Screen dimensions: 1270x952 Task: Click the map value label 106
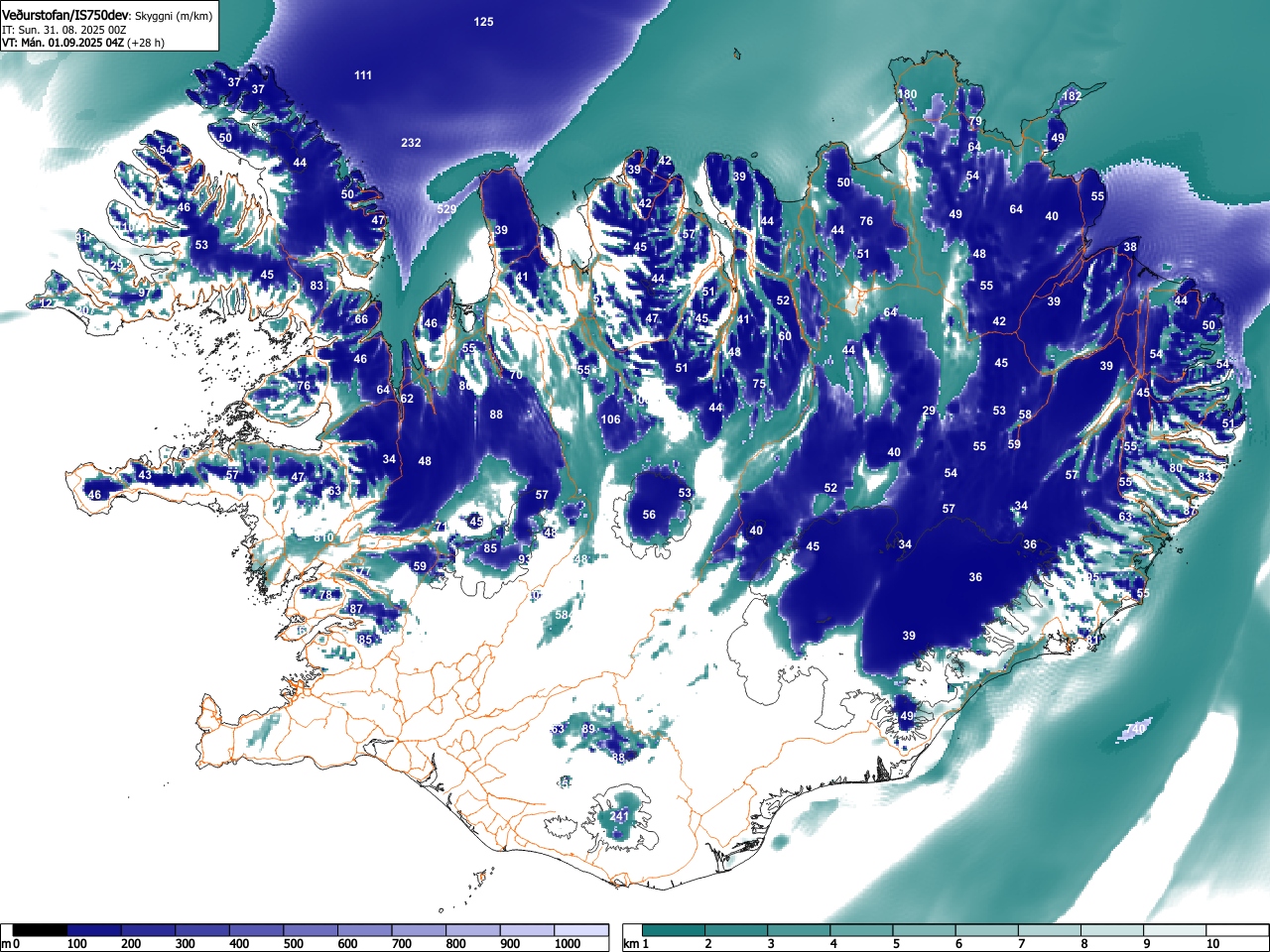point(611,419)
